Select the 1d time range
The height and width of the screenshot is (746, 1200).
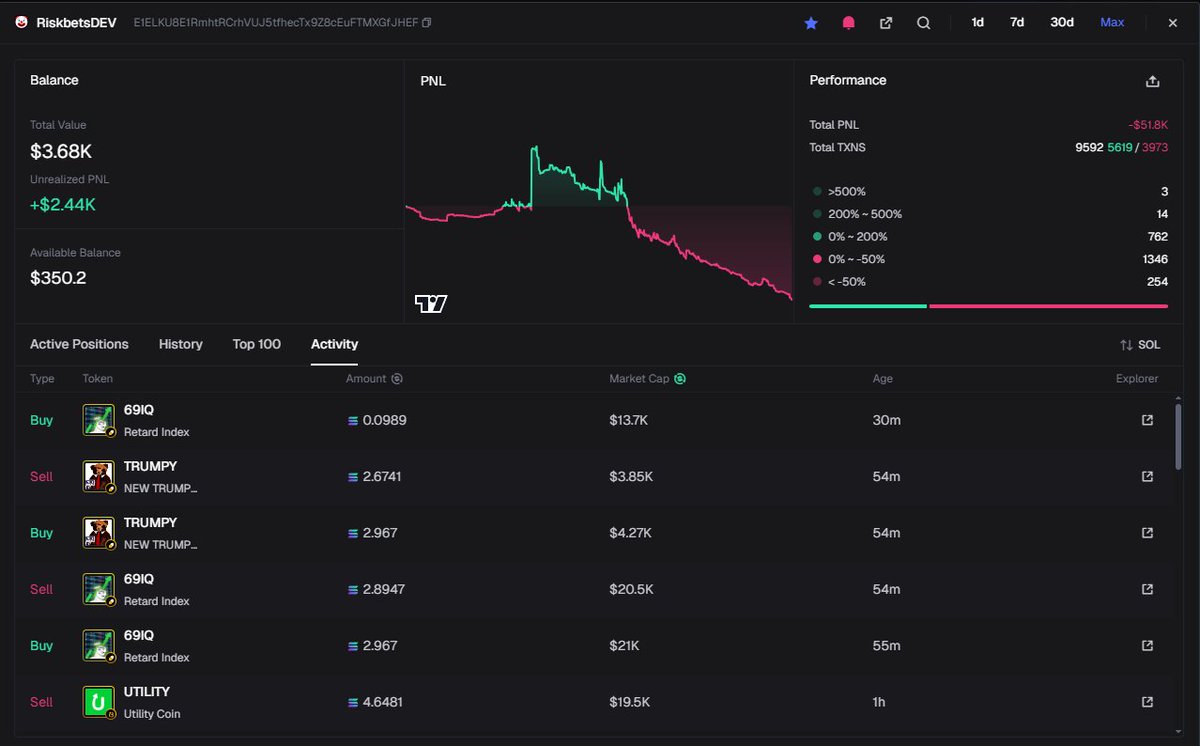pos(978,22)
